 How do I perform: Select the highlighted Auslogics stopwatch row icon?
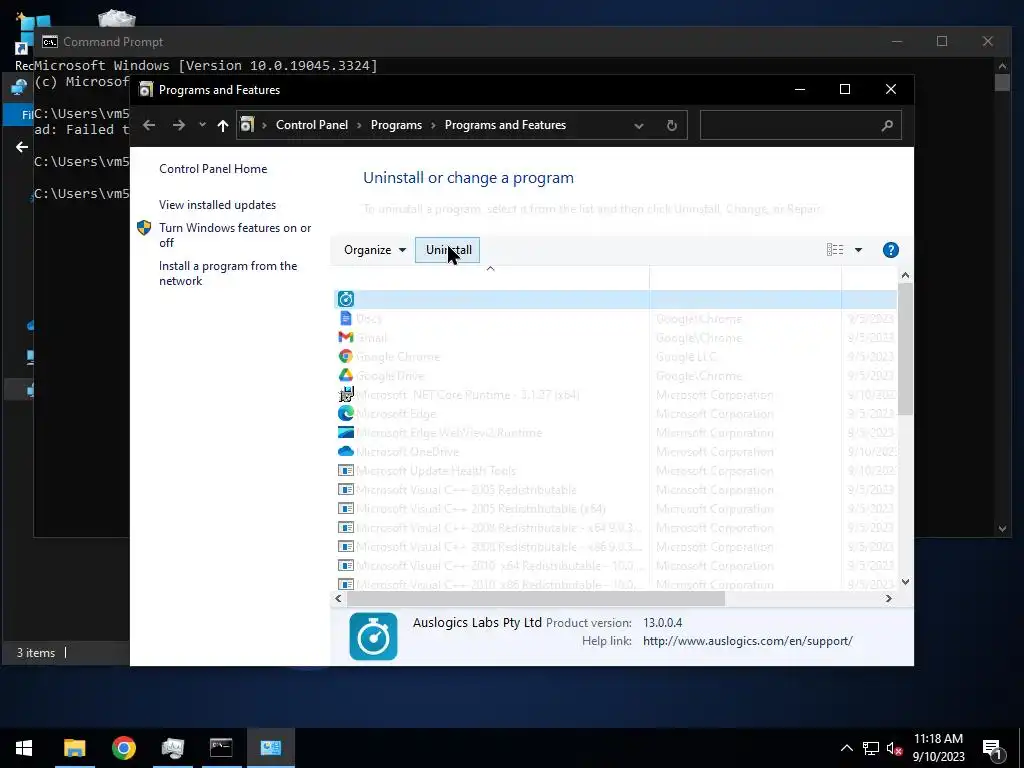345,299
